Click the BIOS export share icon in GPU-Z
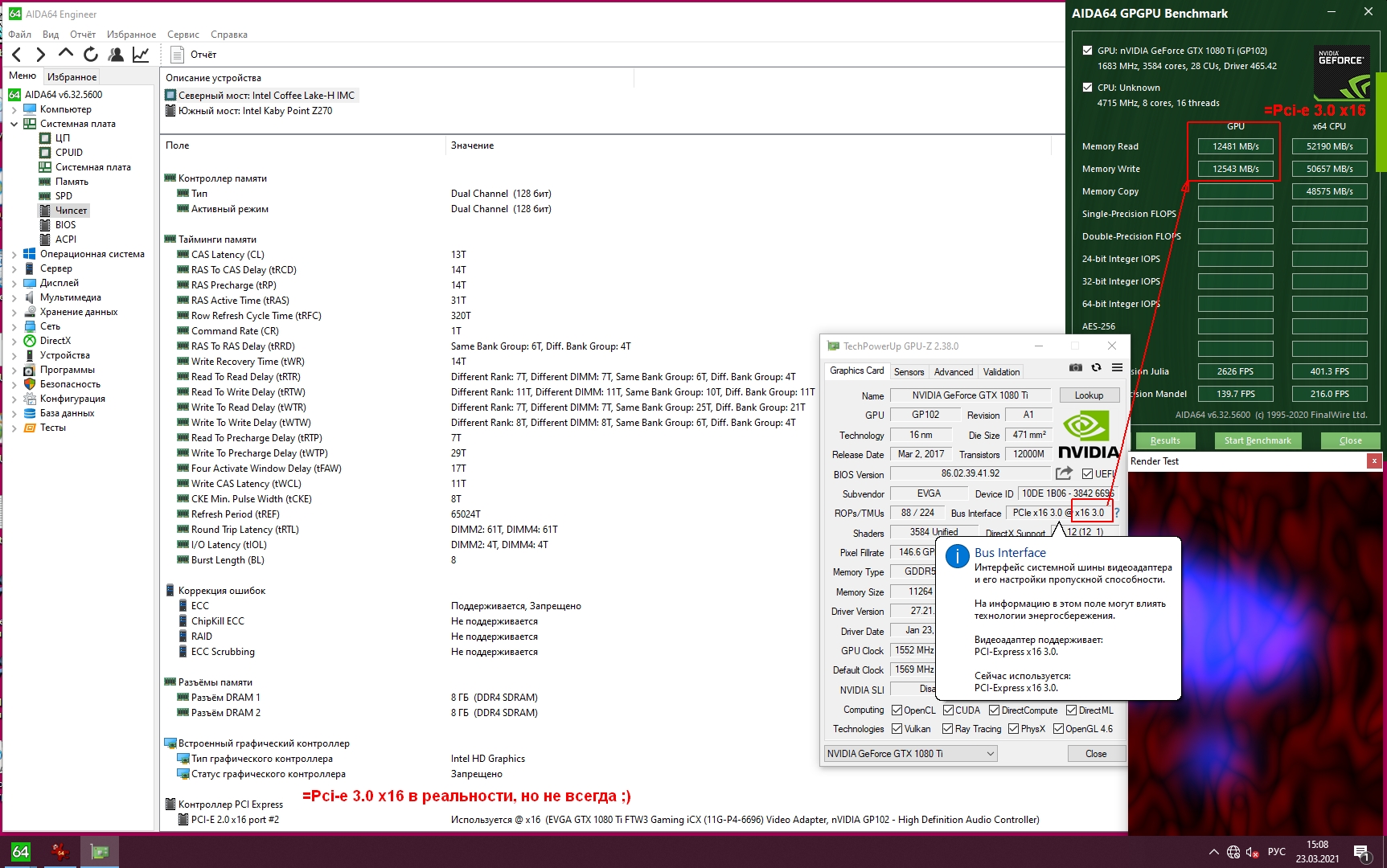This screenshot has width=1387, height=868. click(x=1064, y=473)
